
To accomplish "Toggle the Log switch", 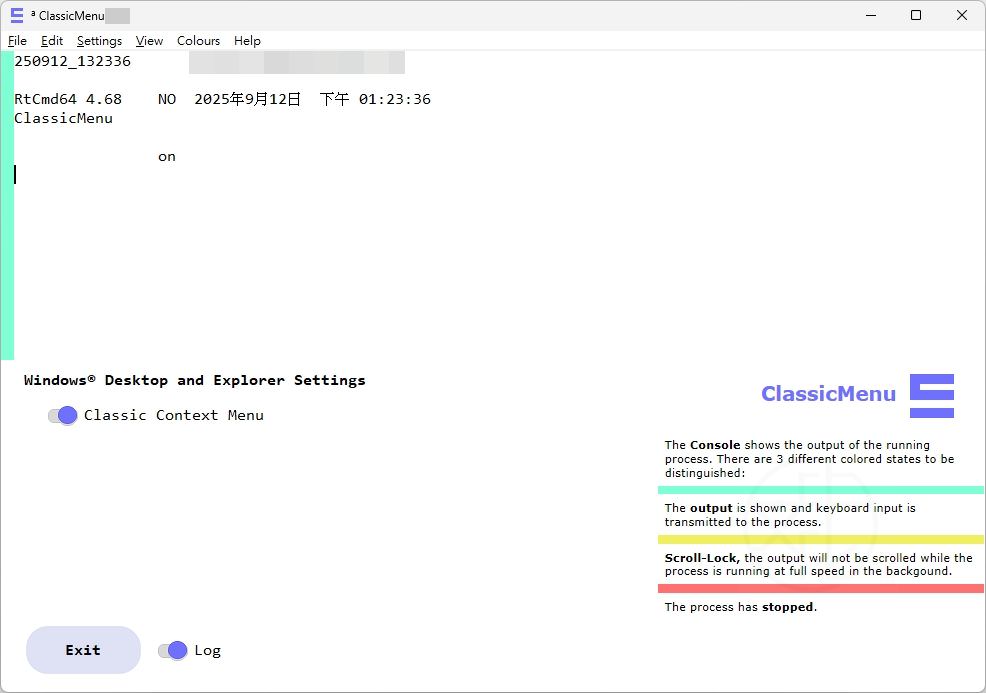I will 173,650.
